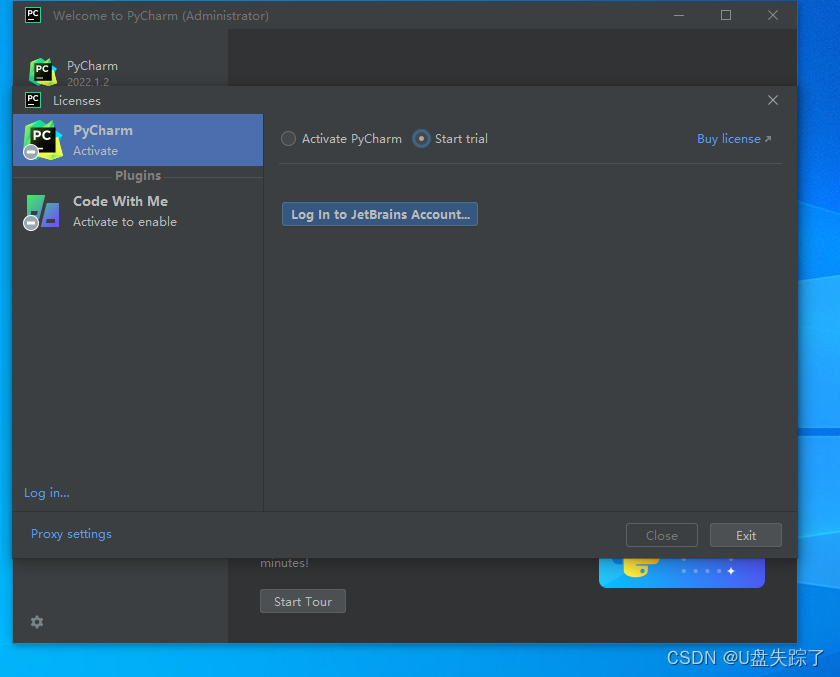Click the Log in... link at bottom left
840x677 pixels.
pyautogui.click(x=47, y=493)
